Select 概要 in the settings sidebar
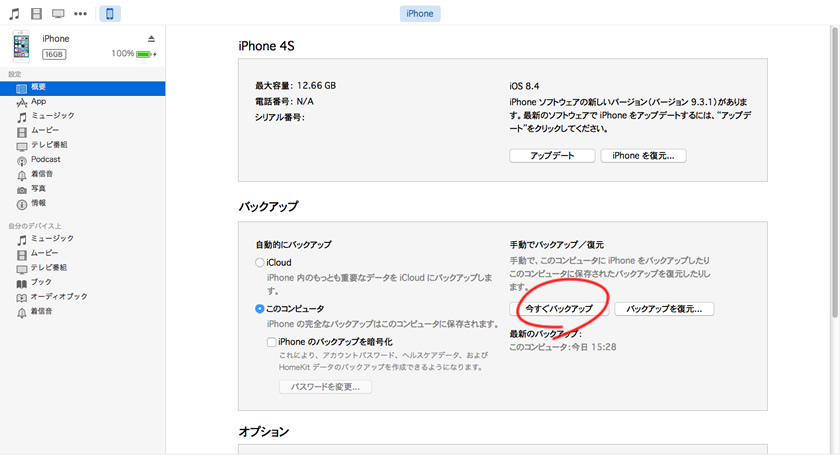This screenshot has height=460, width=840. 82,88
